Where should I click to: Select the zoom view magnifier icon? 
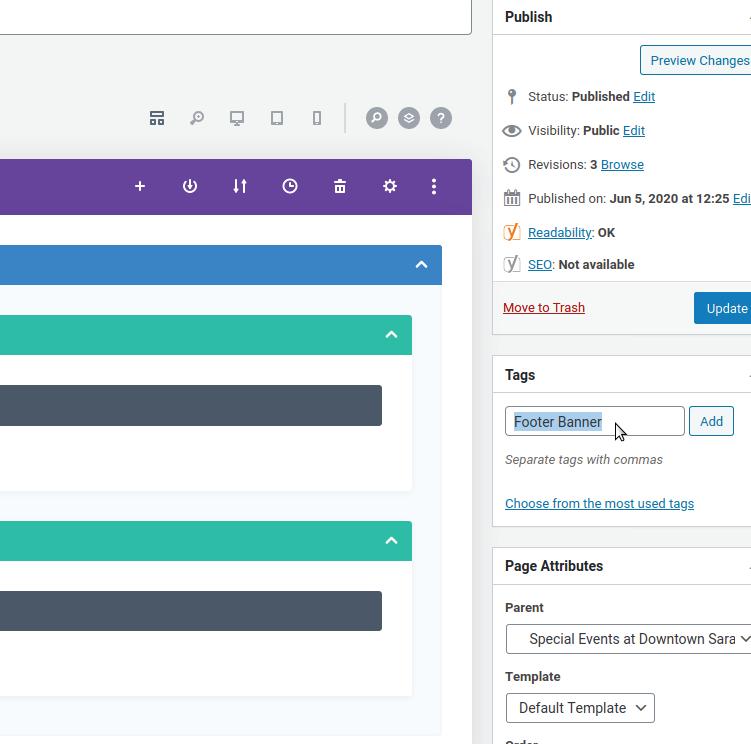pos(197,118)
